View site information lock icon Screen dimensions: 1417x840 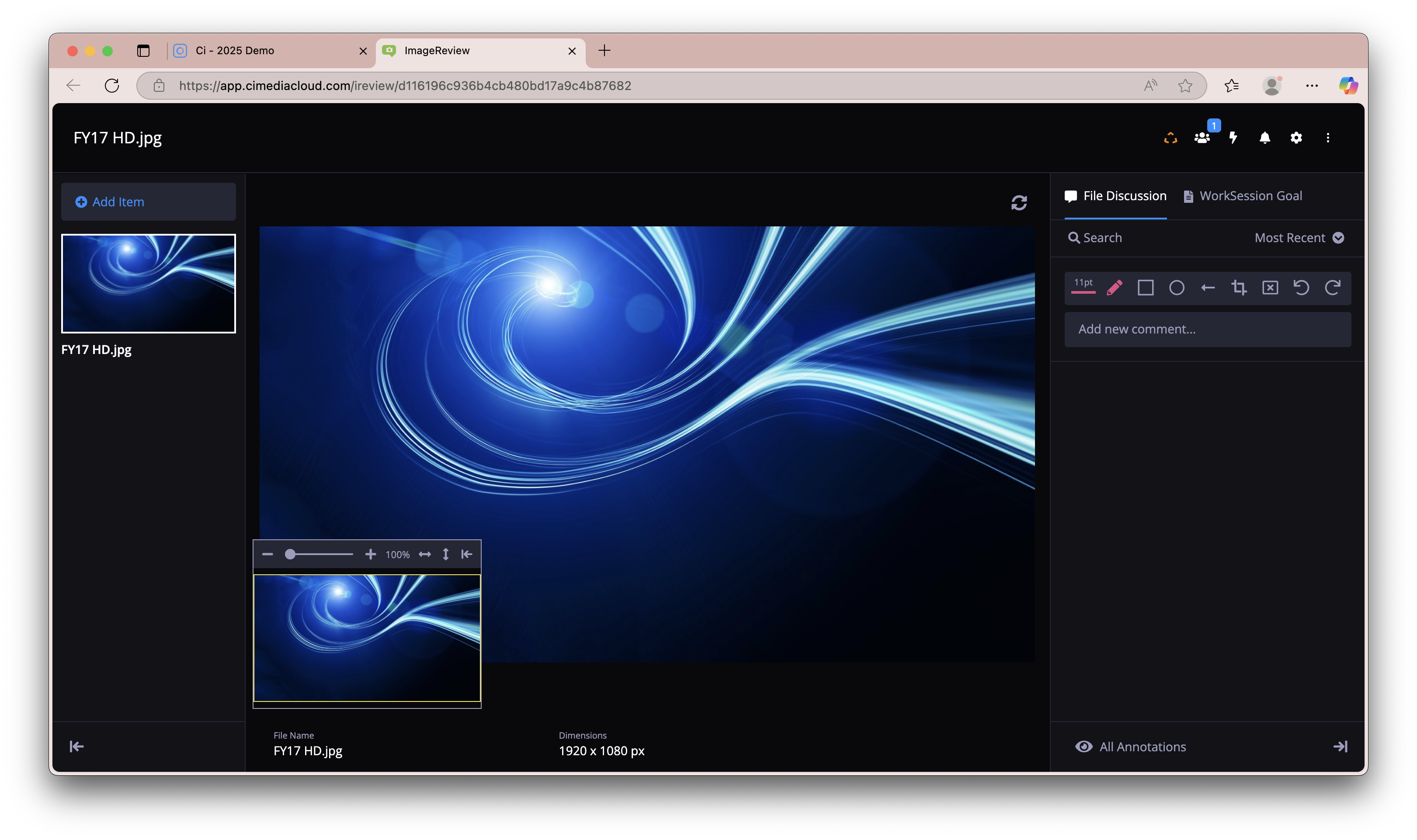point(159,86)
